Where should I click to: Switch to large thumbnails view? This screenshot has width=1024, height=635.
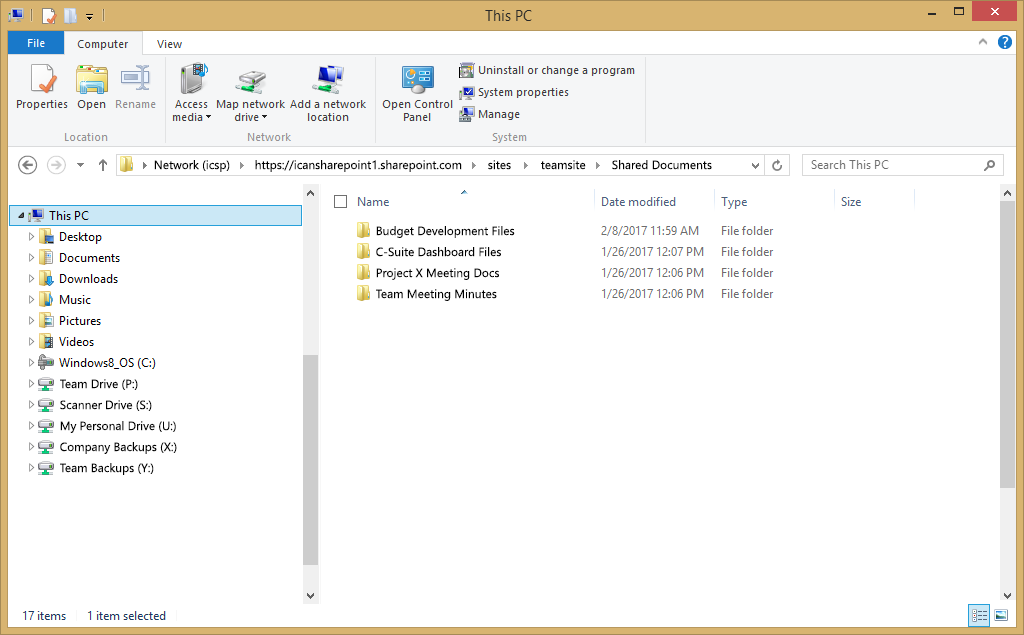1002,615
